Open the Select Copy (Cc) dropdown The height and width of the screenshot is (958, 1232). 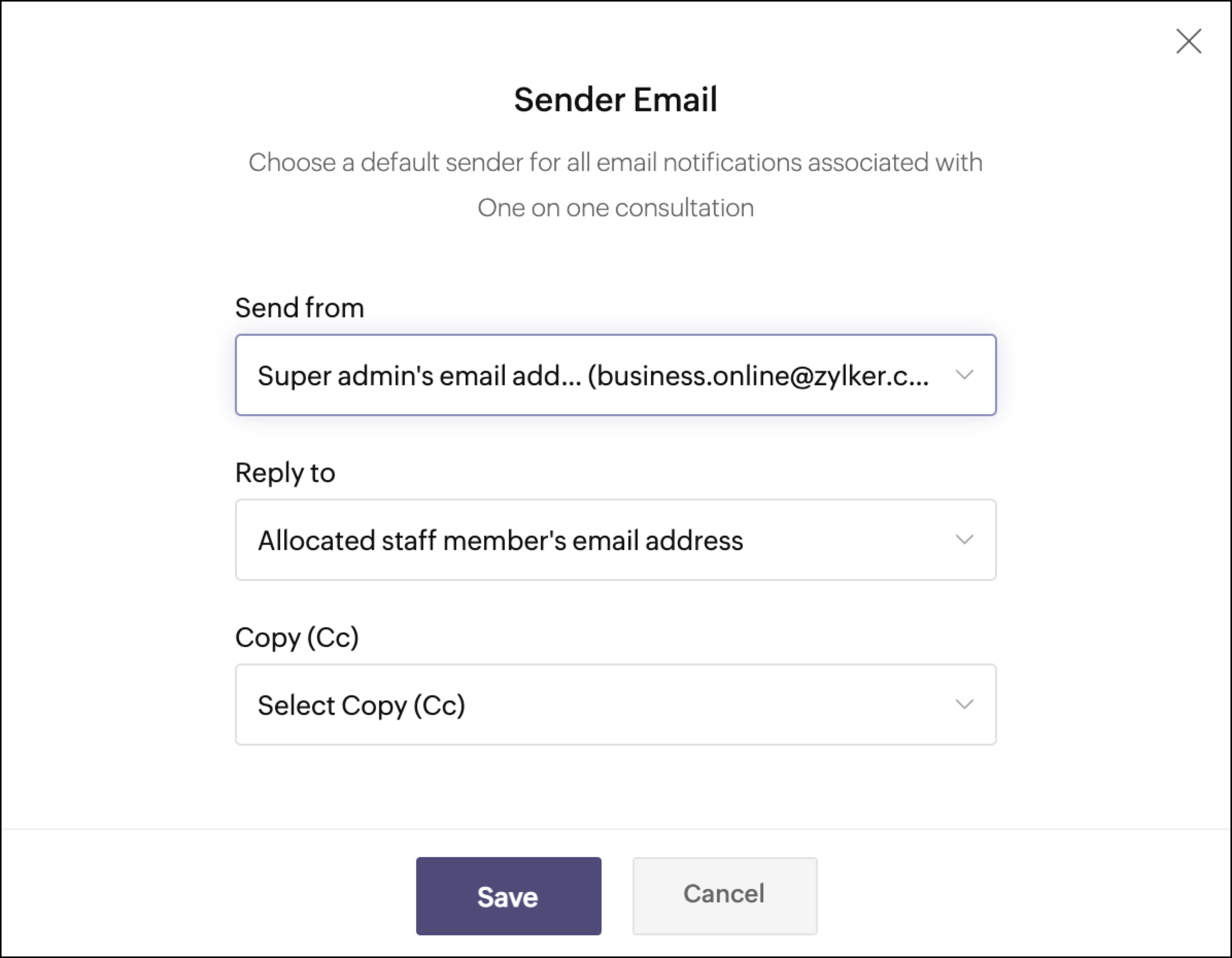(x=615, y=704)
